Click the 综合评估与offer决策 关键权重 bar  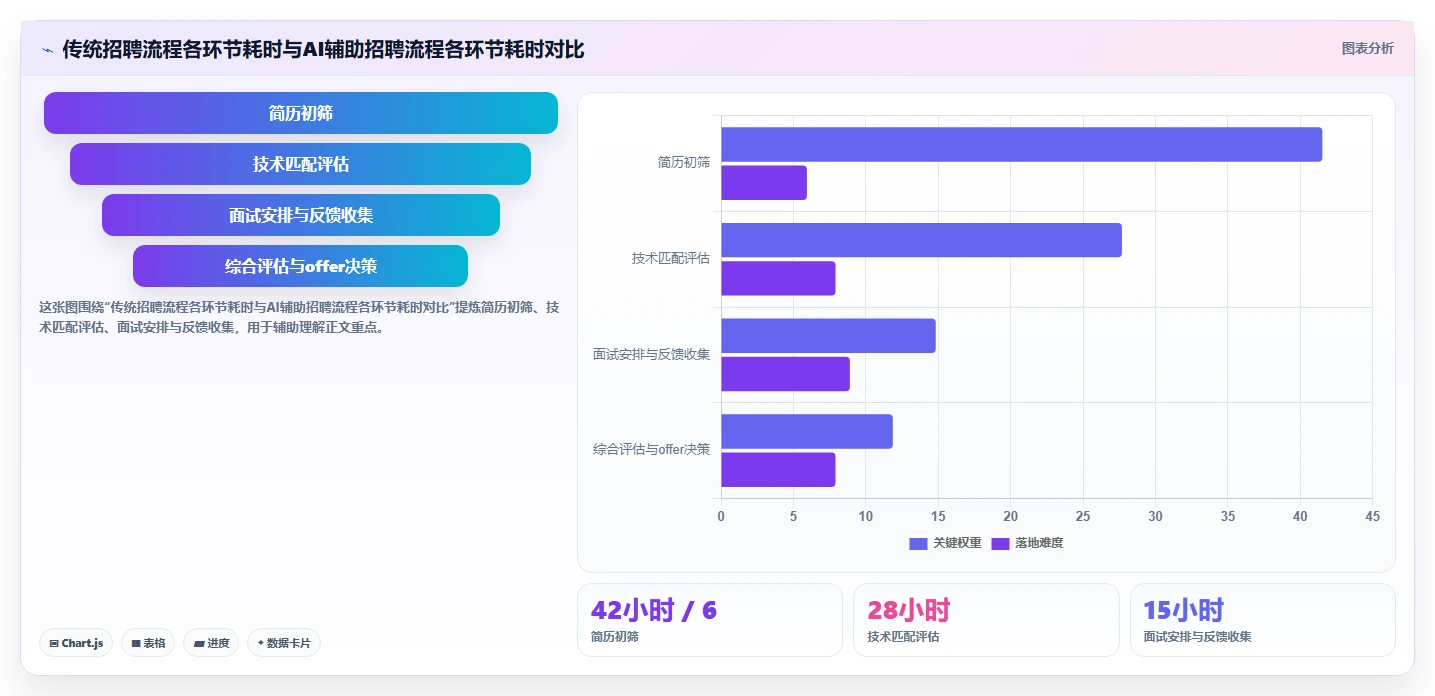click(x=807, y=431)
